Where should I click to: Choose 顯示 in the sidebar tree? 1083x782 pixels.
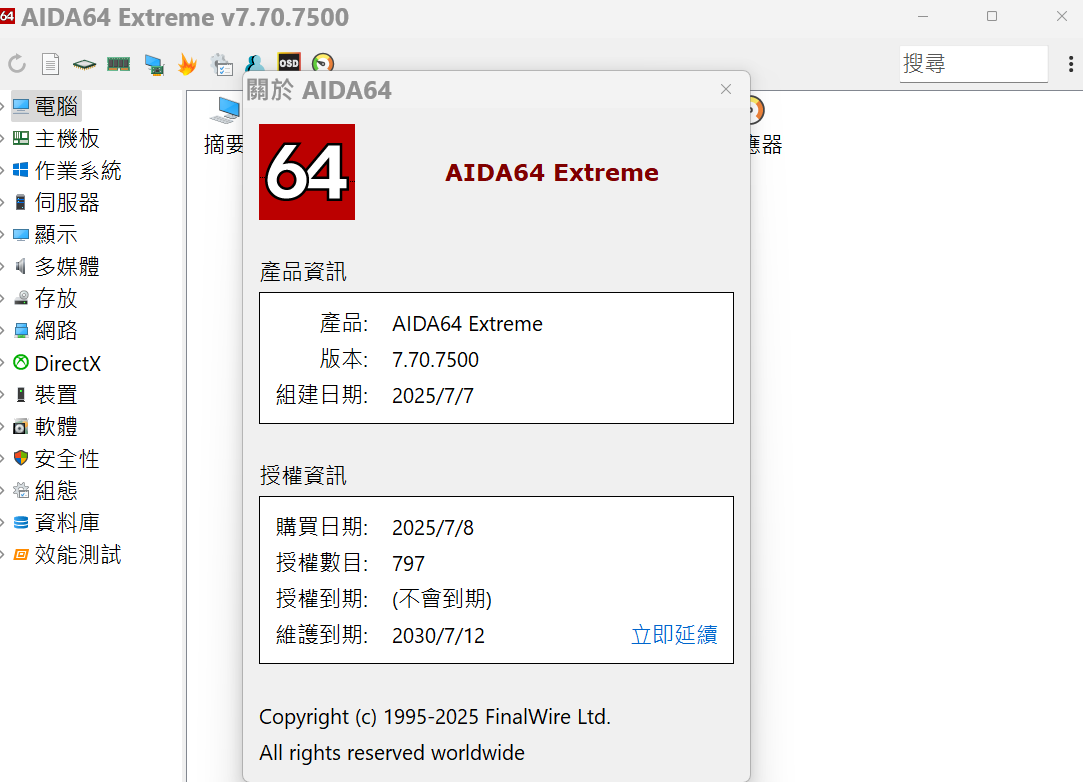point(46,234)
